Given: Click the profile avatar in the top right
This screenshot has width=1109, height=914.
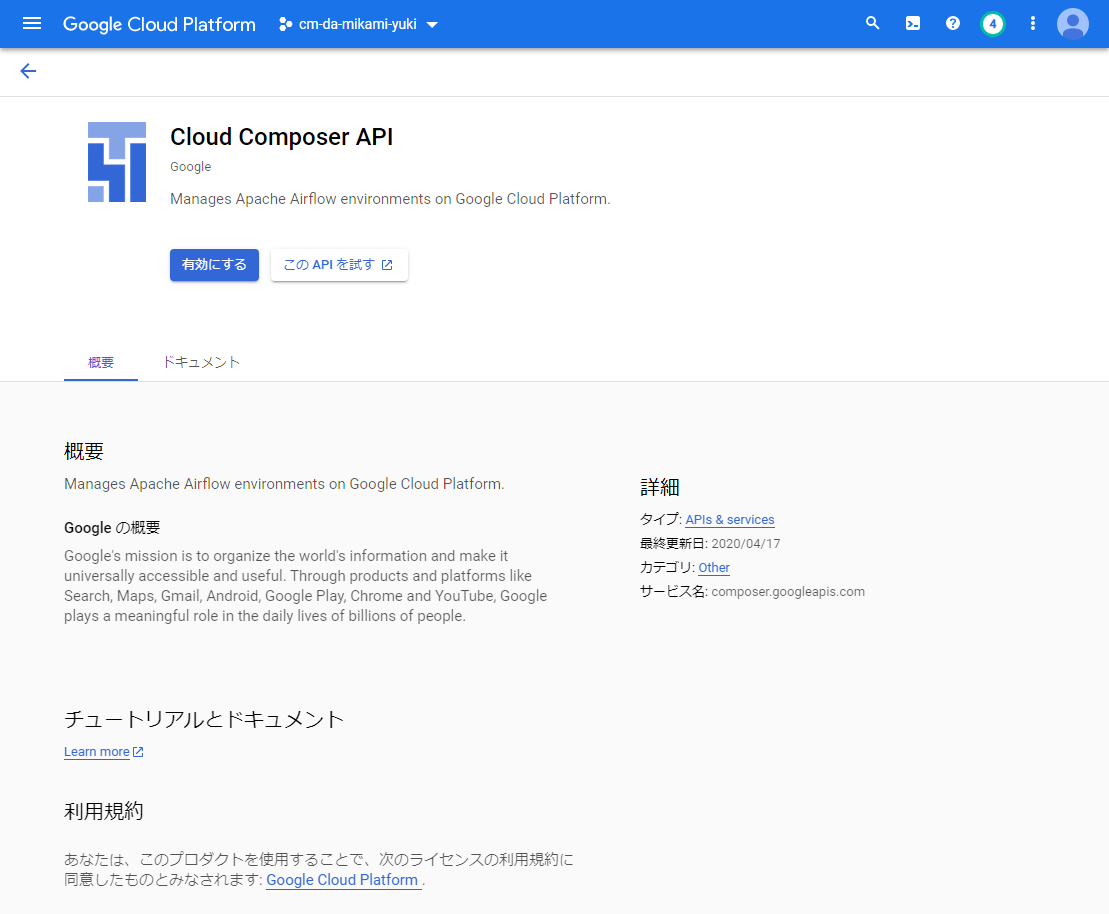Looking at the screenshot, I should (1072, 24).
